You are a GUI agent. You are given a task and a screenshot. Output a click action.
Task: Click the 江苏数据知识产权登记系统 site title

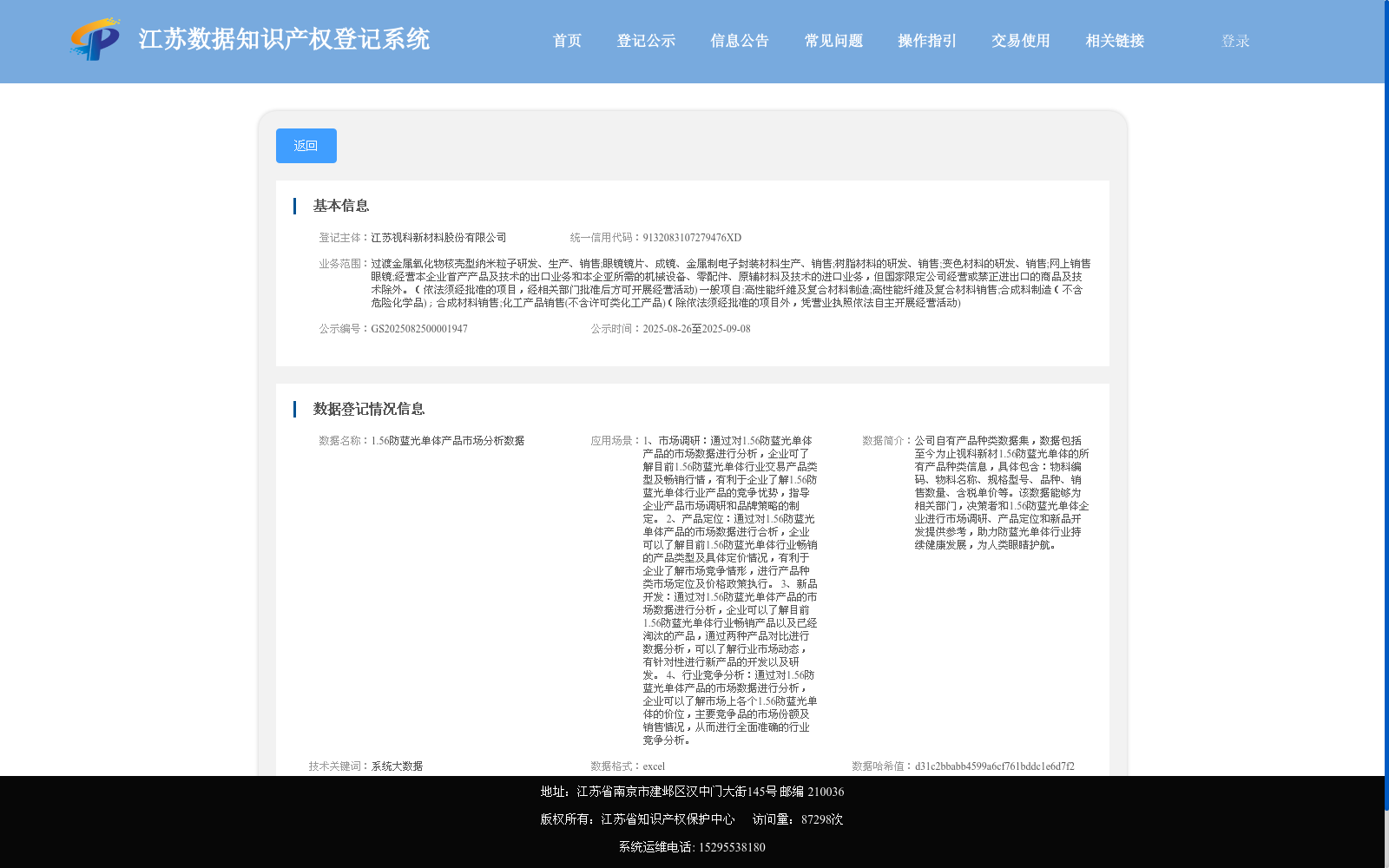[284, 39]
